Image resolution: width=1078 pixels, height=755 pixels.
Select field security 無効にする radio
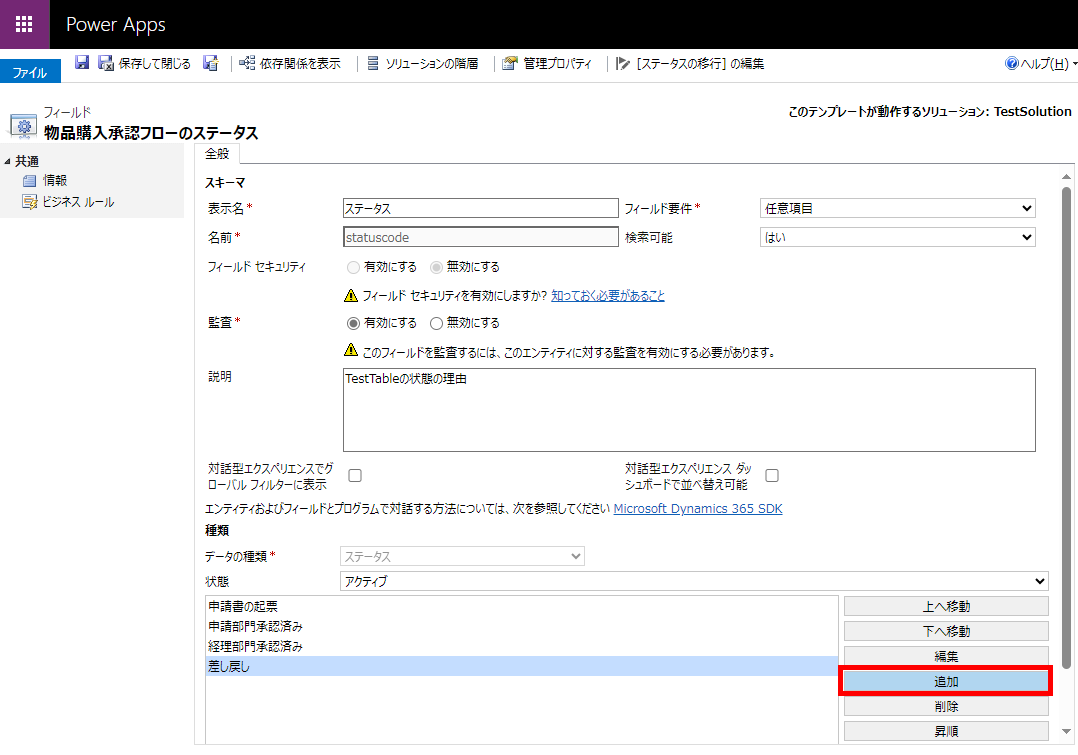436,267
